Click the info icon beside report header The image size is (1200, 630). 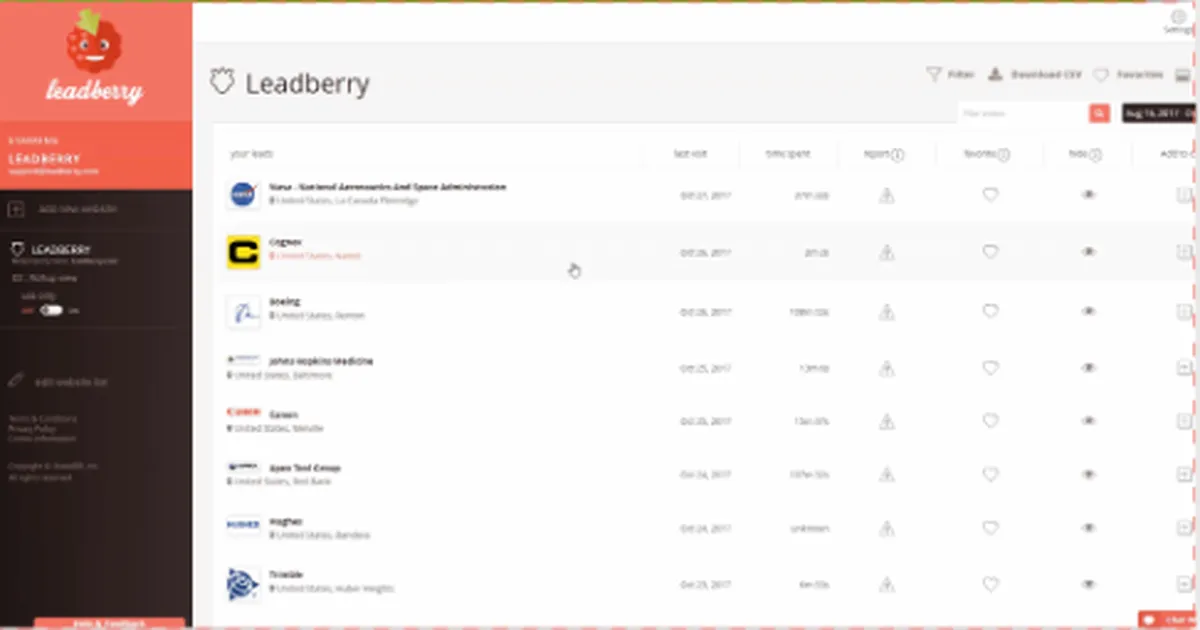pyautogui.click(x=897, y=155)
